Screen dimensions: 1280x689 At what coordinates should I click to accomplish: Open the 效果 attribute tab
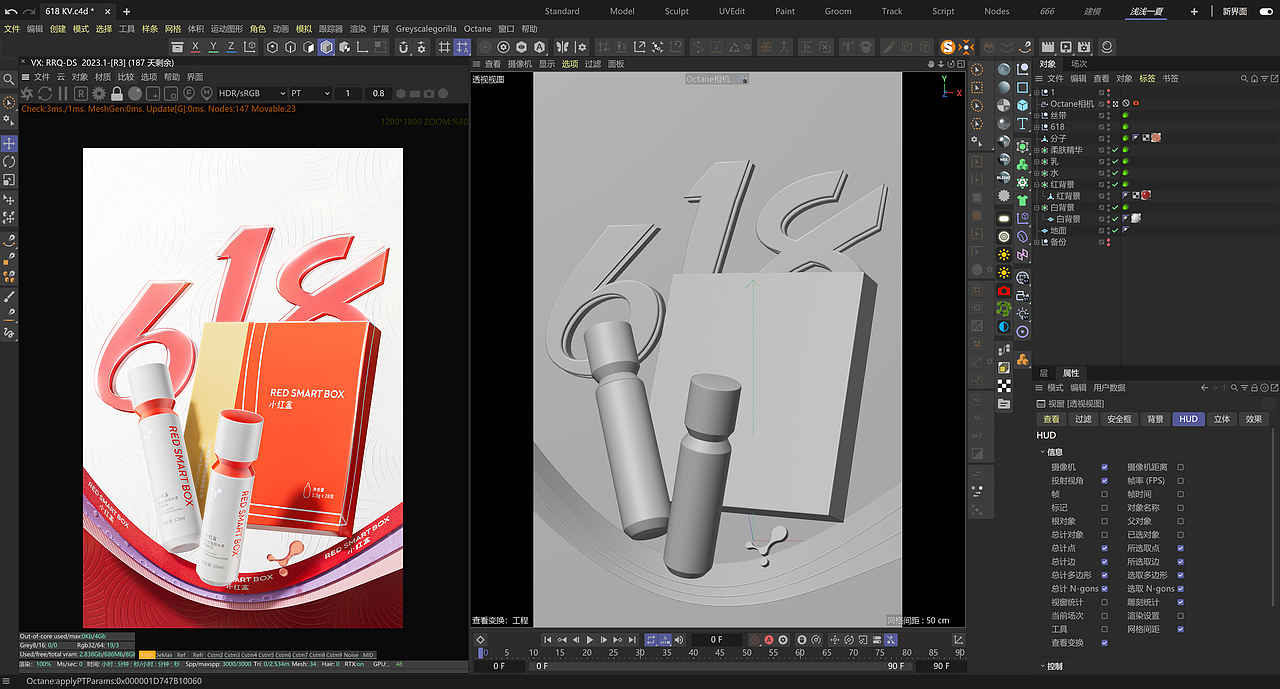(1254, 419)
